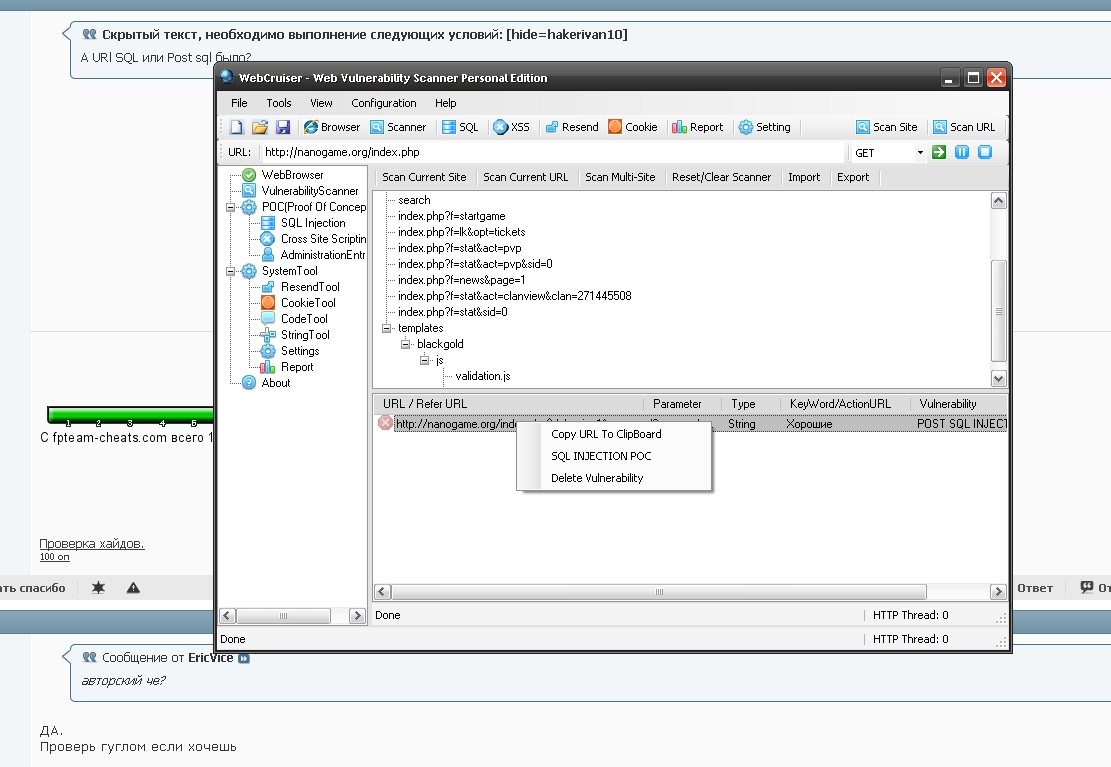Collapse the templates folder node
The width and height of the screenshot is (1111, 767).
[x=386, y=328]
